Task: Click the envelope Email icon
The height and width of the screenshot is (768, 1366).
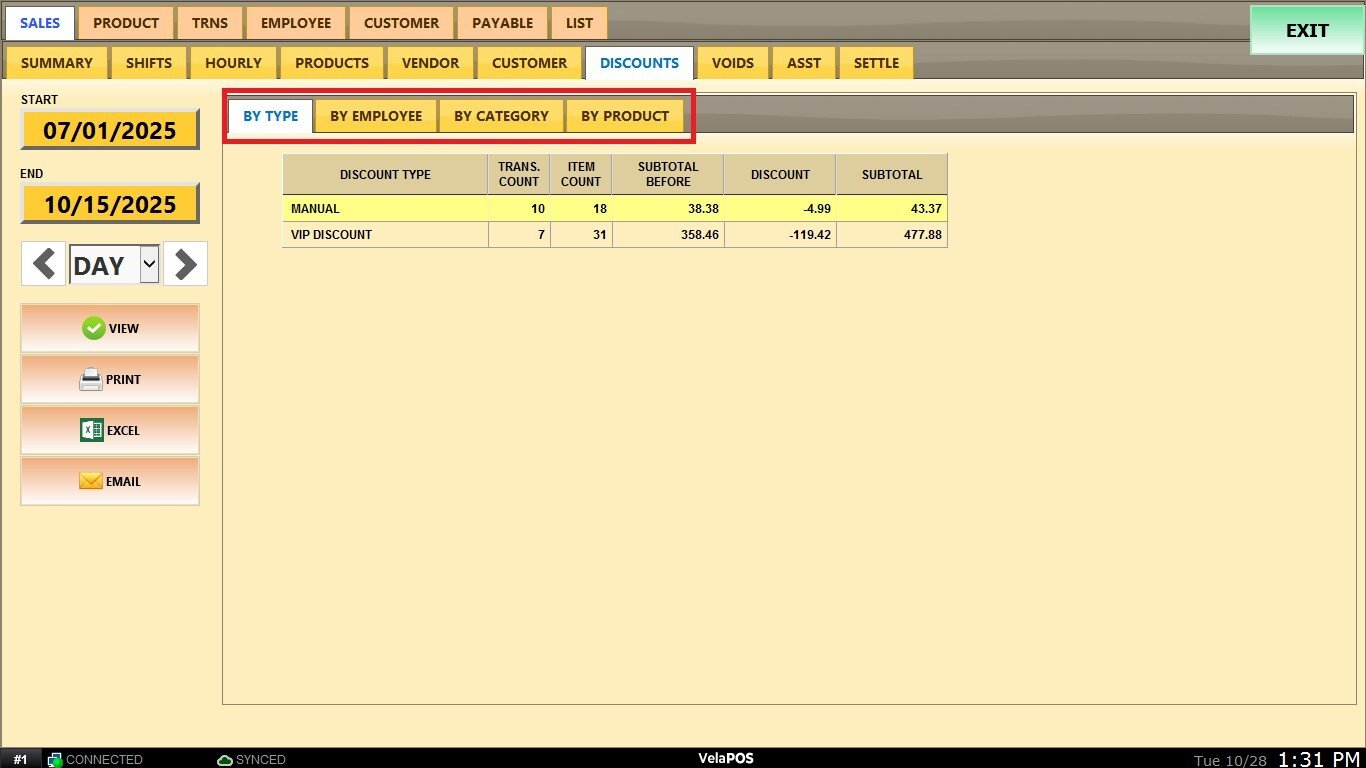Action: (x=91, y=481)
